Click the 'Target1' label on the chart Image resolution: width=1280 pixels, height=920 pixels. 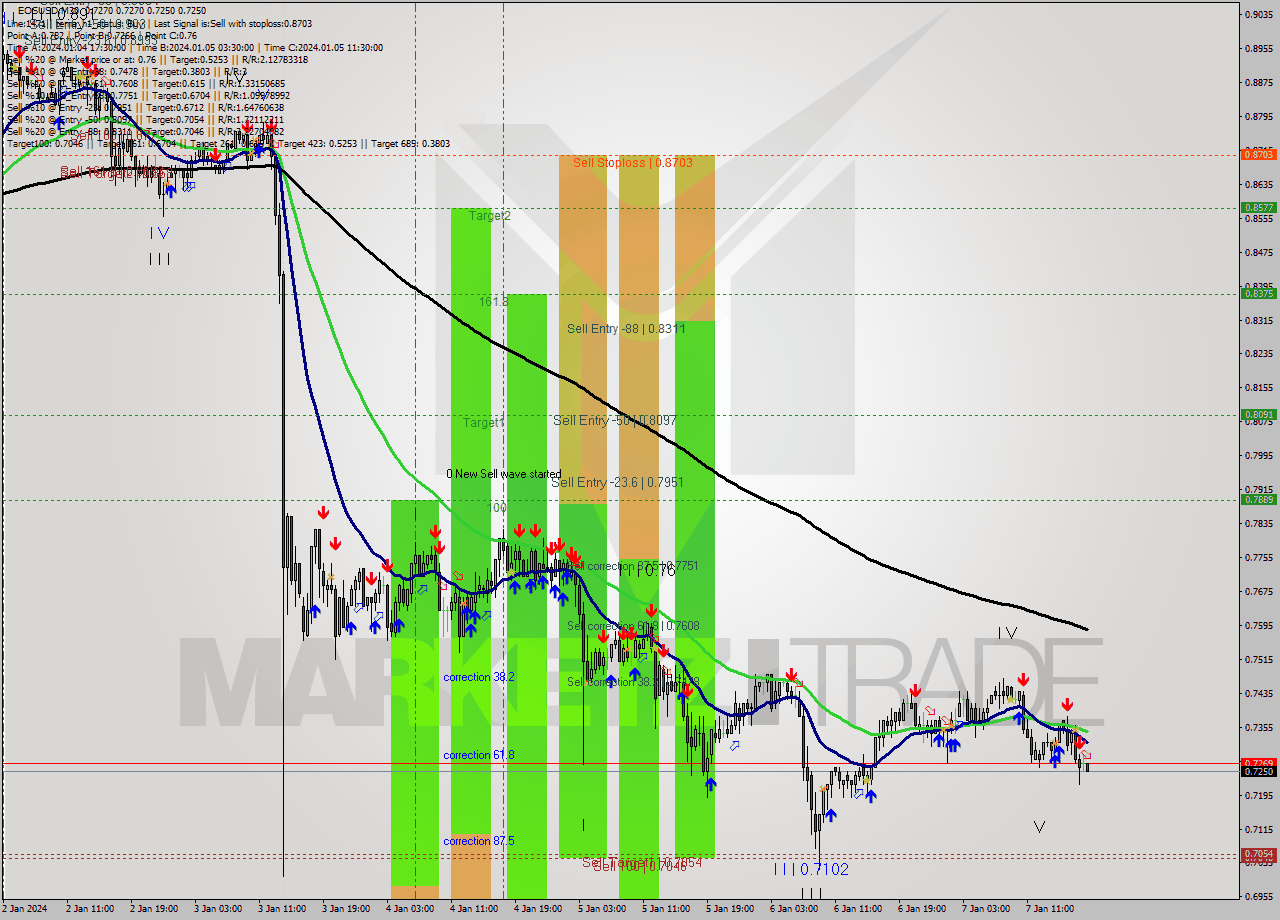point(483,423)
